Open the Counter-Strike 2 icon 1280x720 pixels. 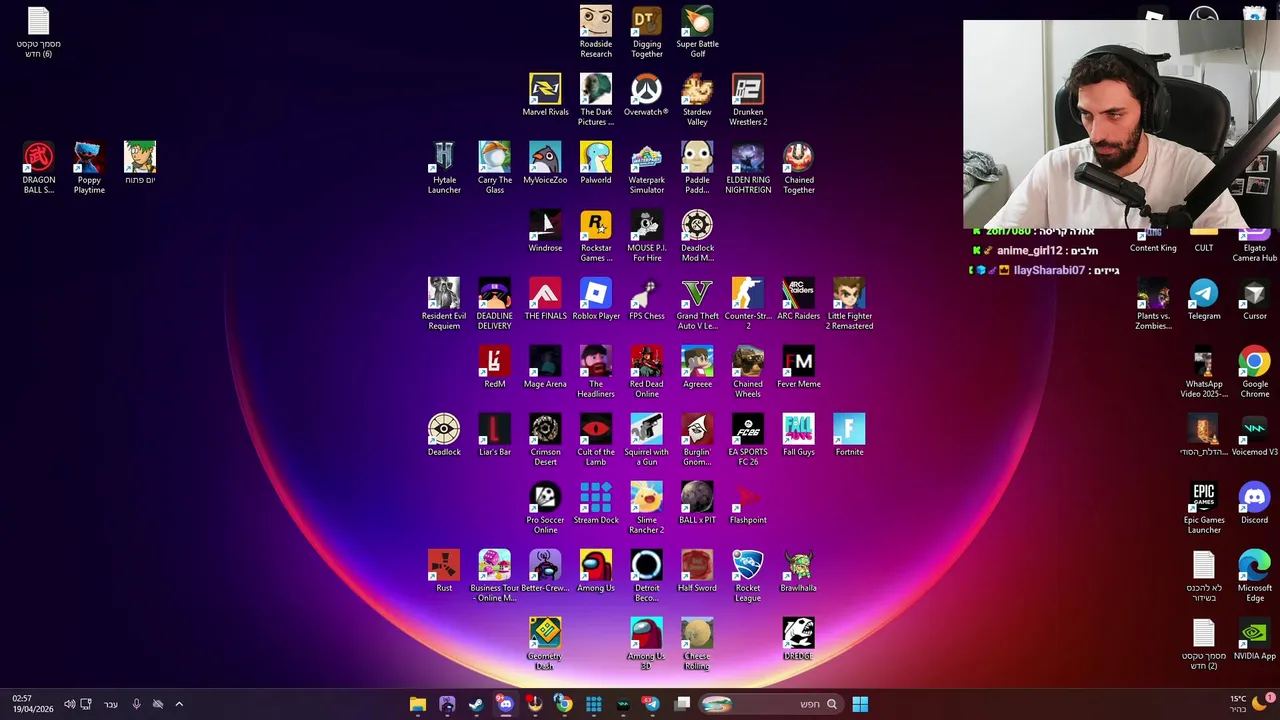coord(748,304)
